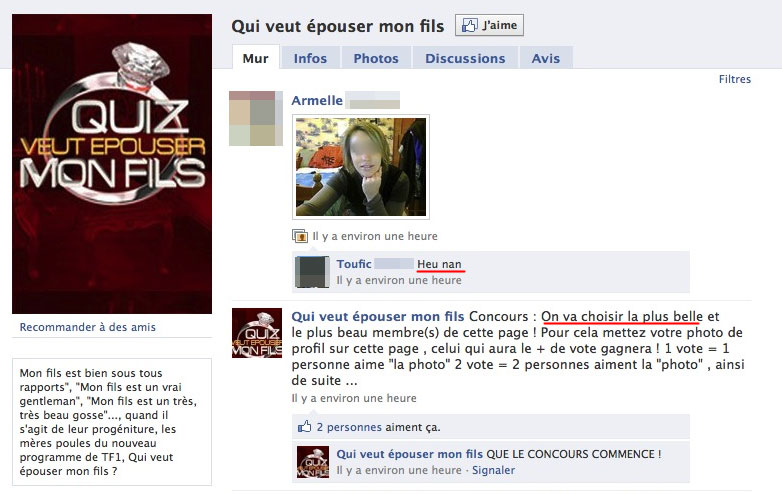Screen dimensions: 782x494
Task: Open the large Qui veut épouser mon fils cover image
Action: [x=112, y=164]
